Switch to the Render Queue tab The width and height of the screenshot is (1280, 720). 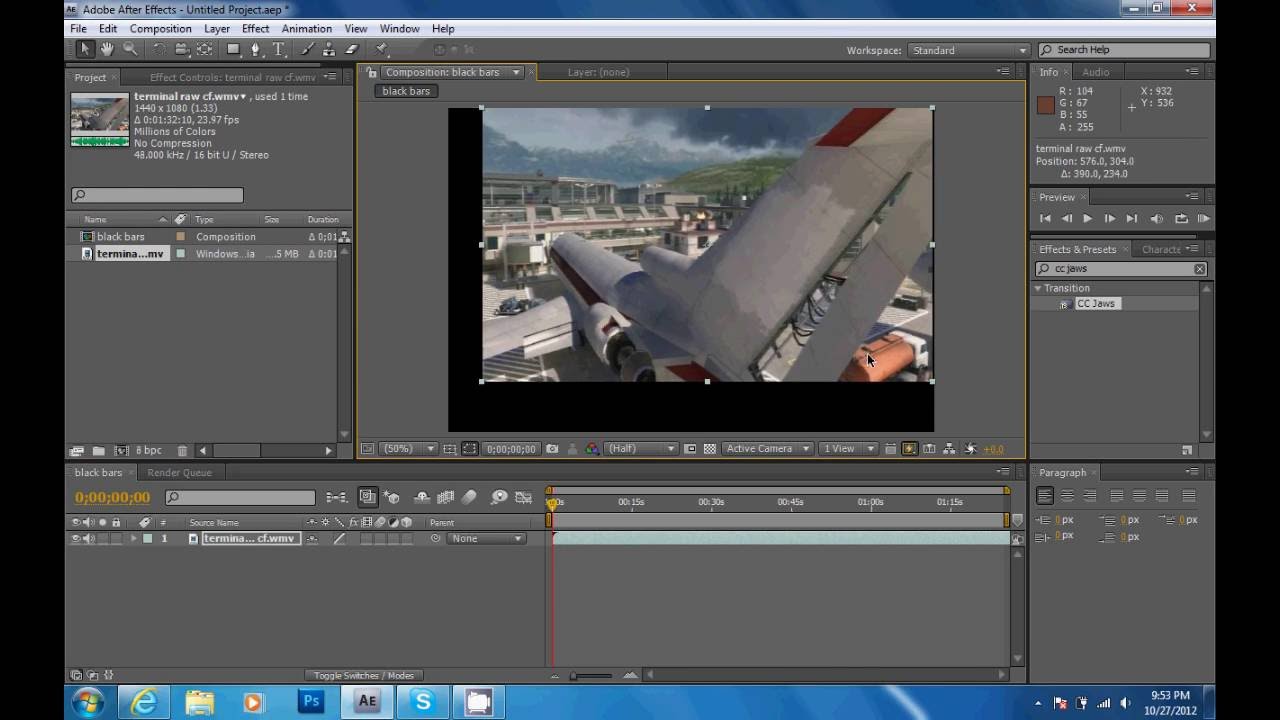click(179, 473)
